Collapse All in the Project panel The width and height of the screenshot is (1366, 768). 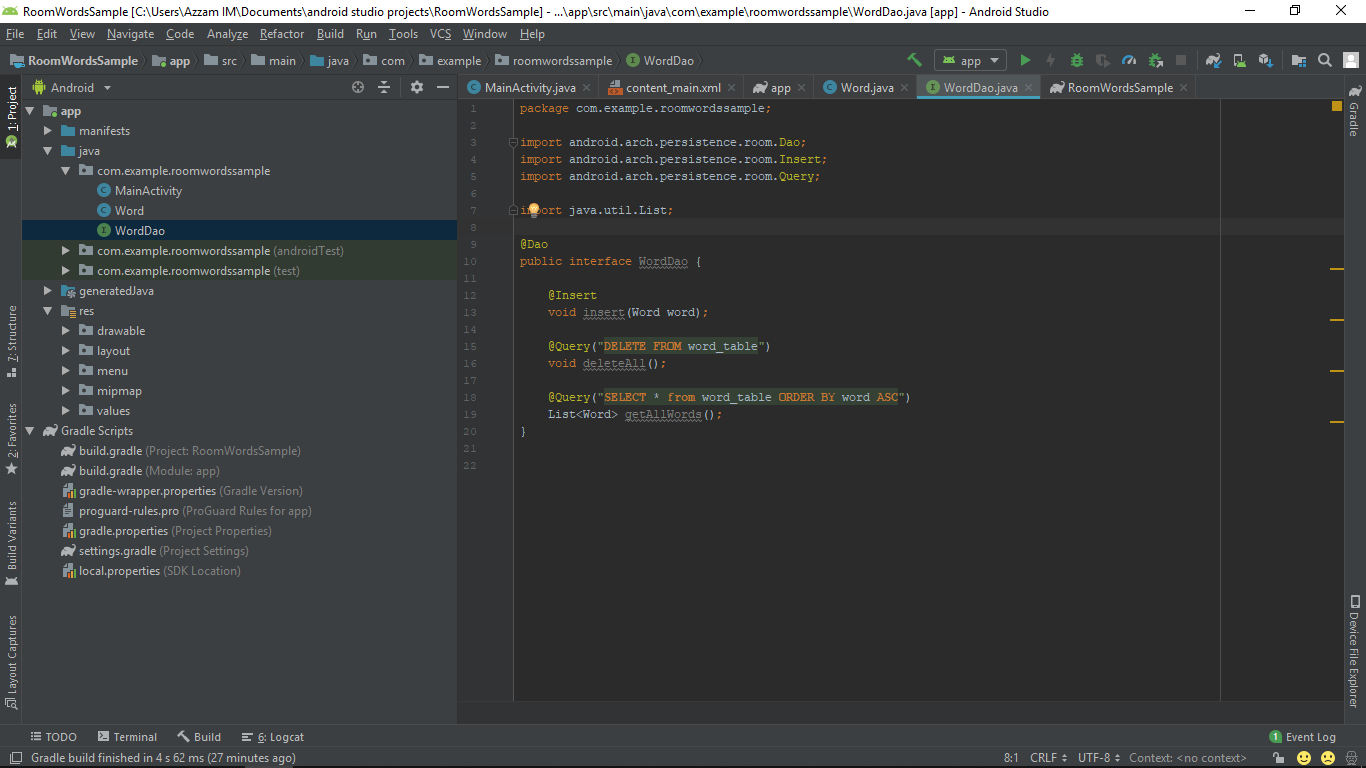(384, 87)
